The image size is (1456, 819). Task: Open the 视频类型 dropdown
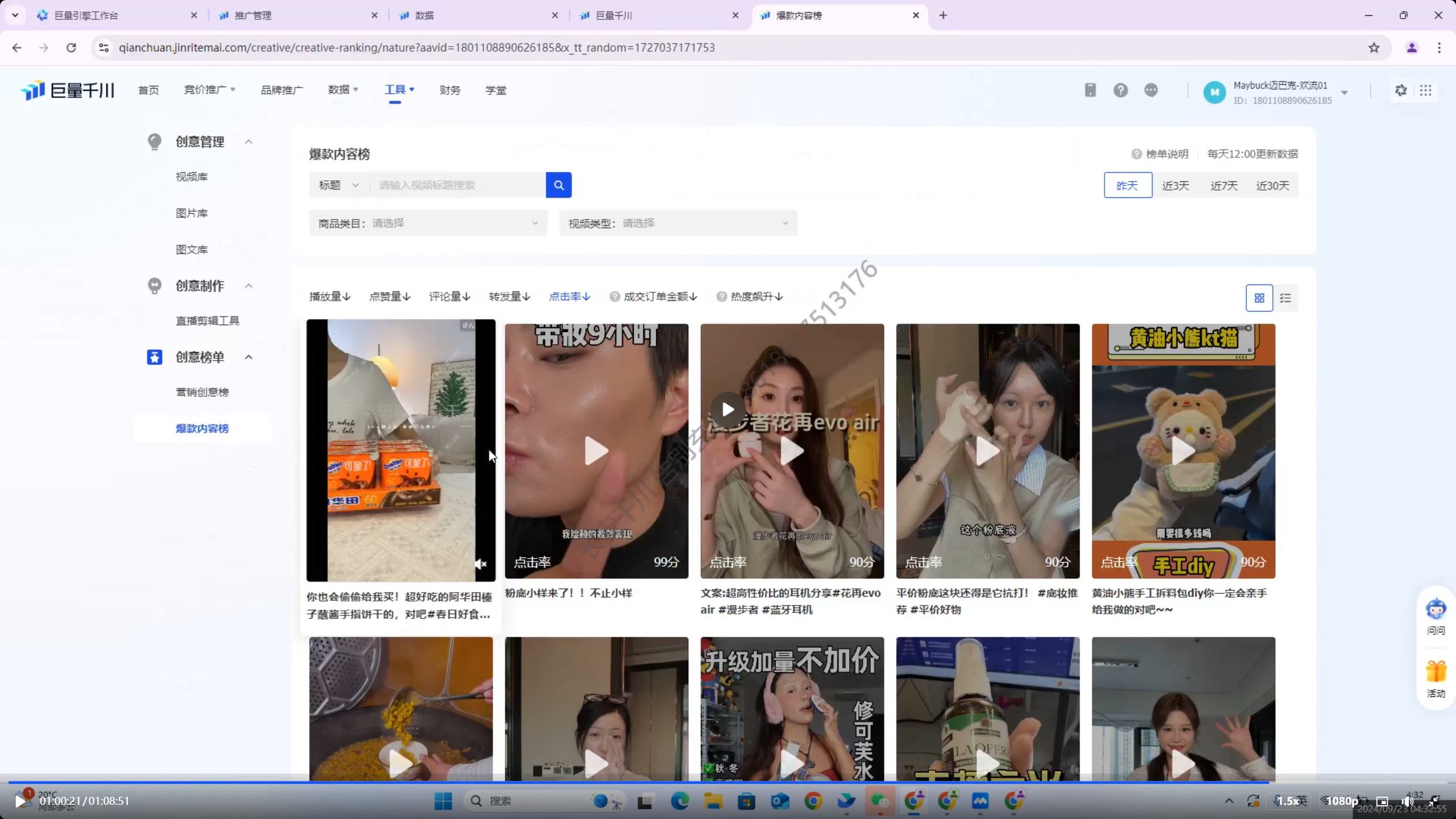(678, 223)
